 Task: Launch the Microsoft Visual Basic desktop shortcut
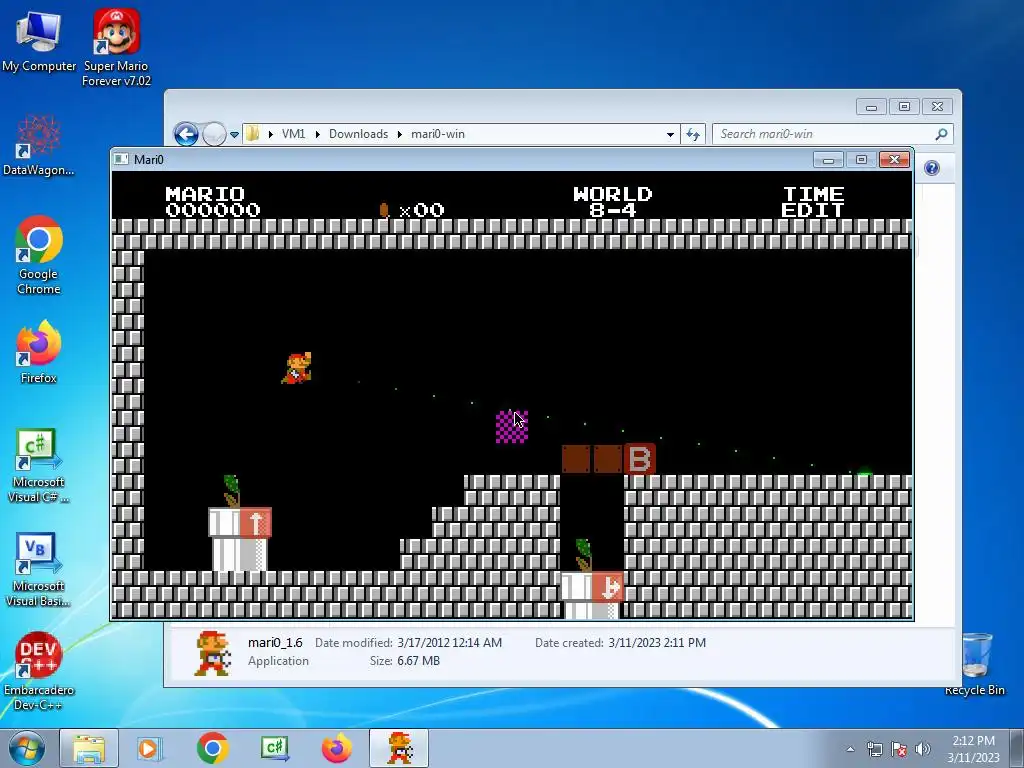[x=39, y=569]
